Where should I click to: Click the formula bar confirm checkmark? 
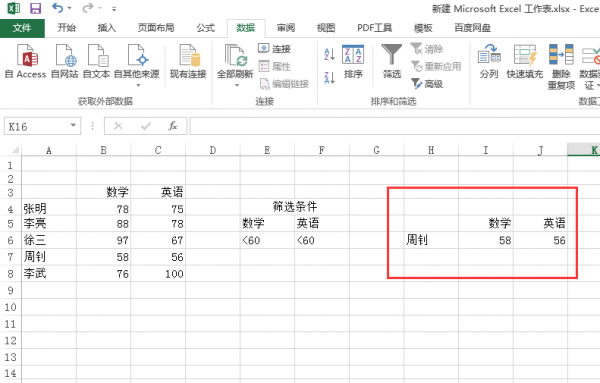pyautogui.click(x=145, y=126)
